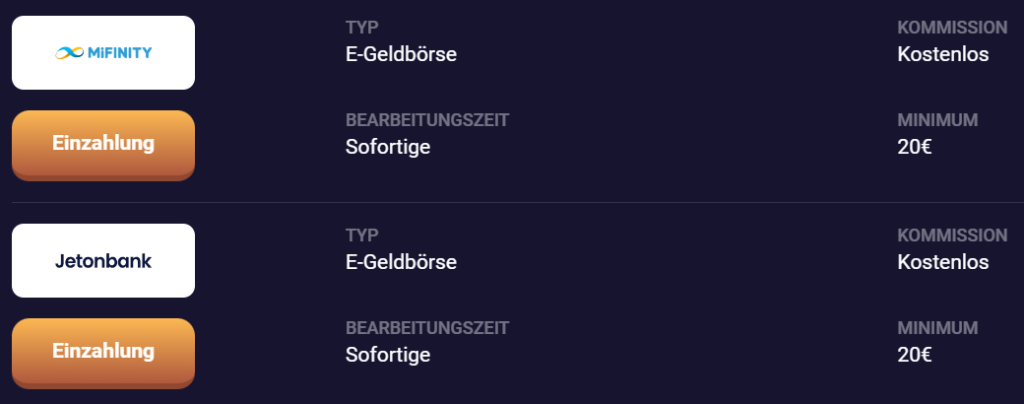This screenshot has height=404, width=1024.
Task: Click the BEARBEITUNGSZEIT label for MiFinity
Action: [x=427, y=120]
